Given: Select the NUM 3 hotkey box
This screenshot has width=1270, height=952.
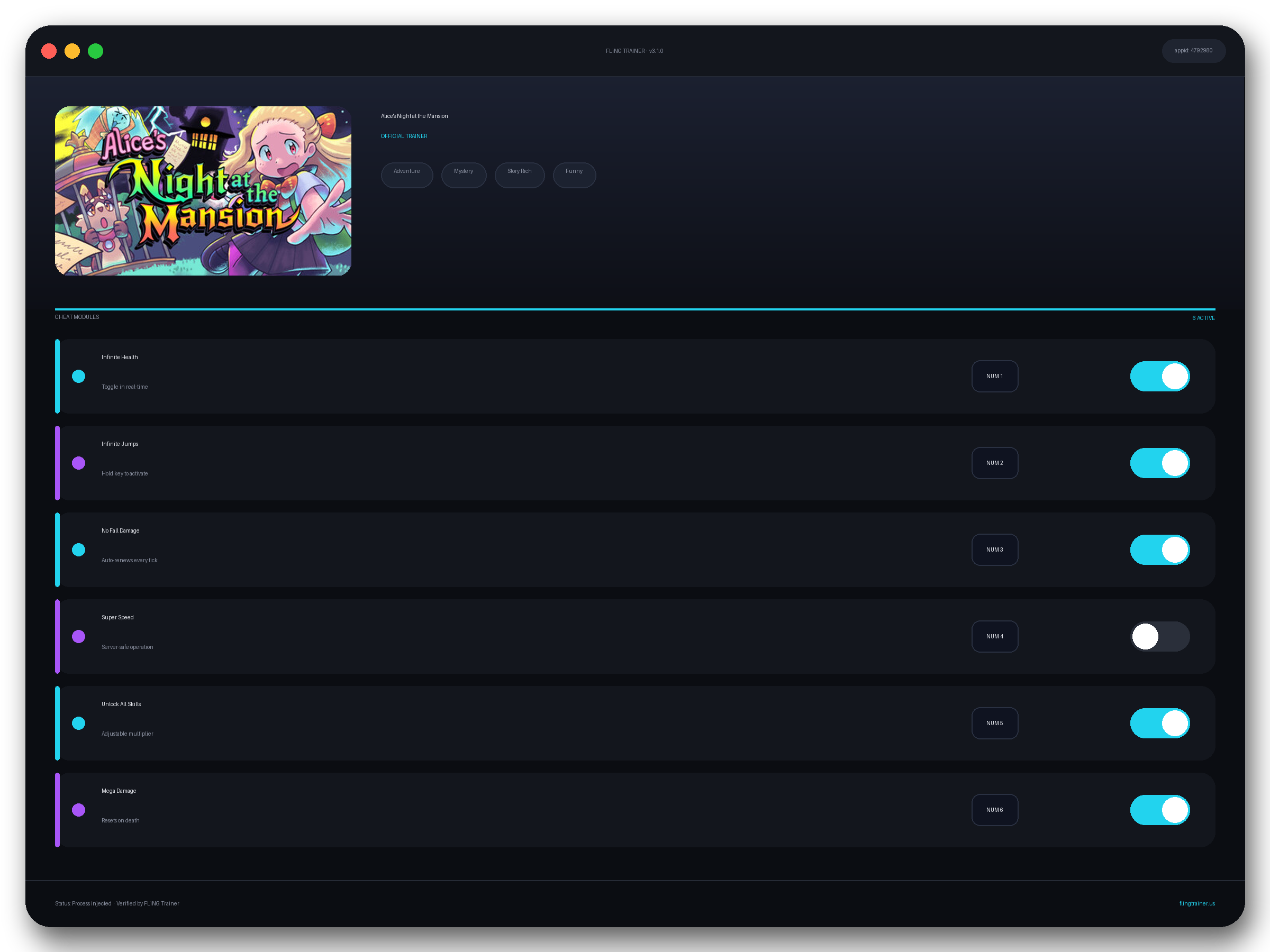Looking at the screenshot, I should tap(994, 550).
